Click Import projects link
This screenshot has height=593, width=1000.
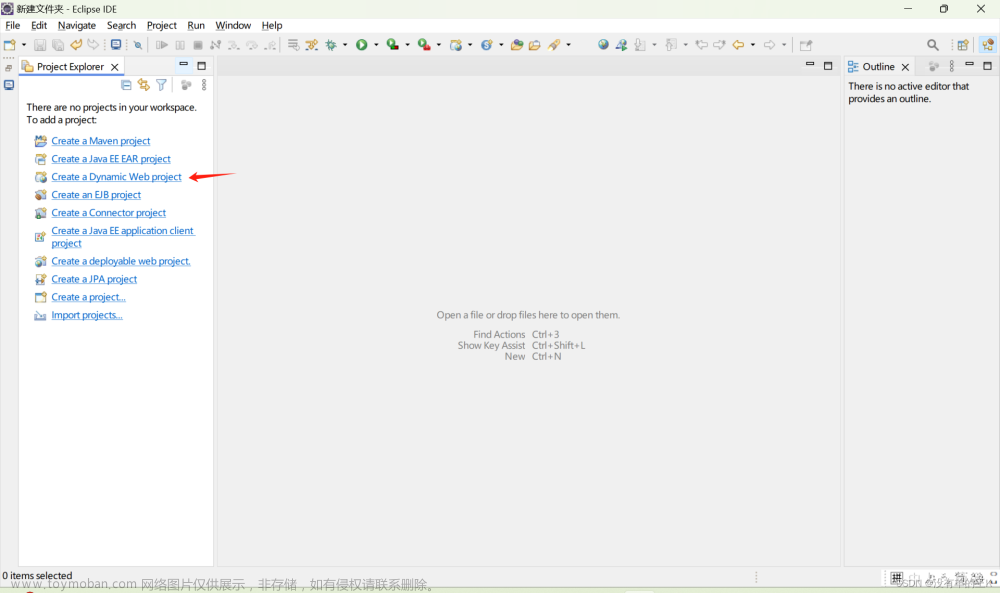coord(87,315)
